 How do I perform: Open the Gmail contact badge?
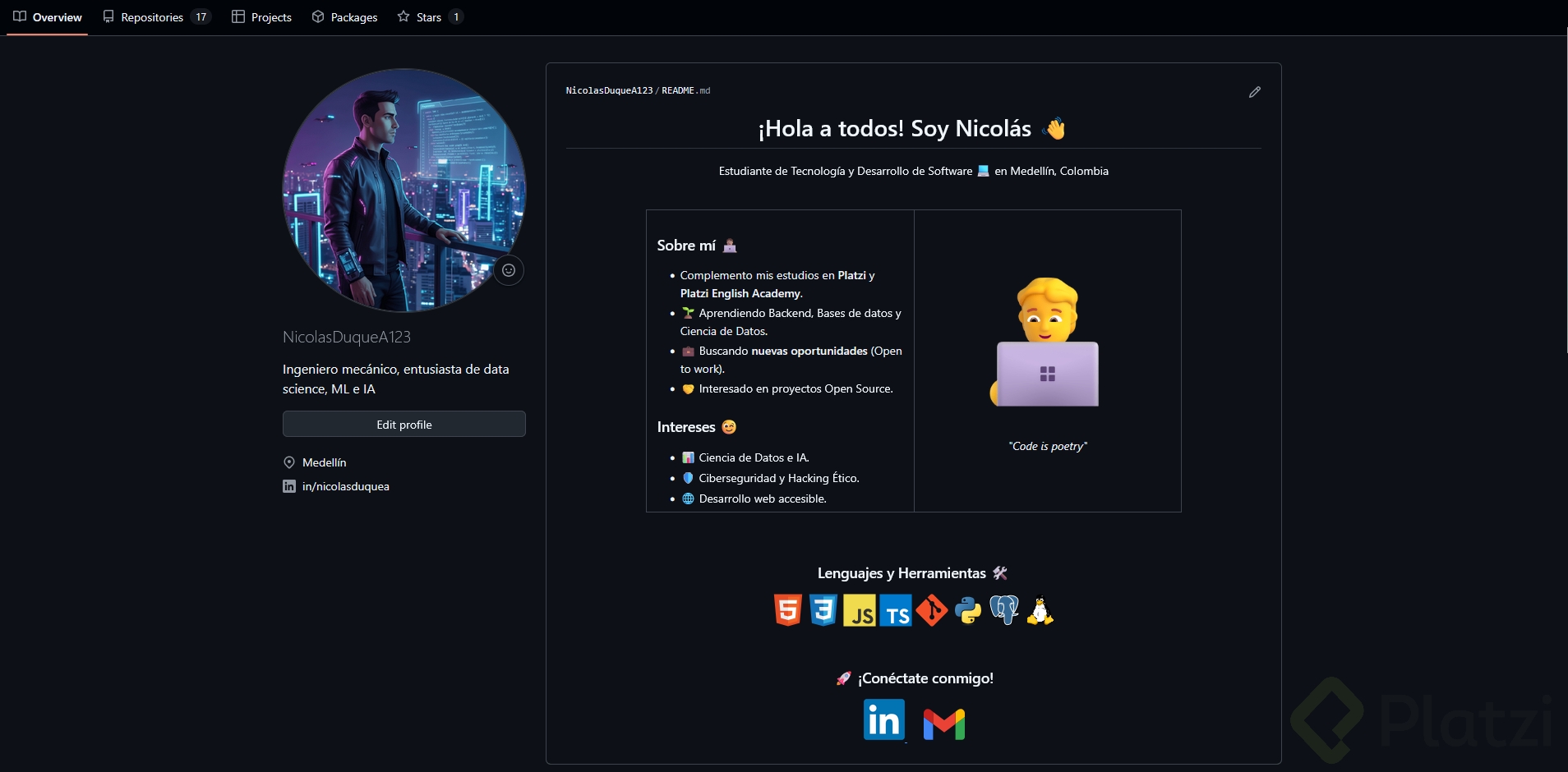(x=944, y=724)
